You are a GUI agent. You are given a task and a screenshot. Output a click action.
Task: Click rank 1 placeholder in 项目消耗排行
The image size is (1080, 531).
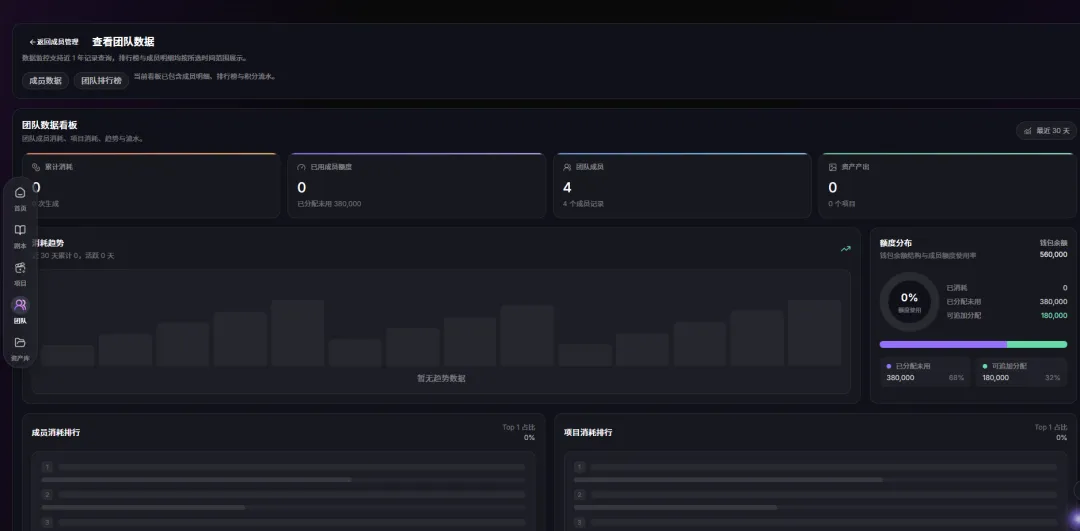tap(816, 472)
